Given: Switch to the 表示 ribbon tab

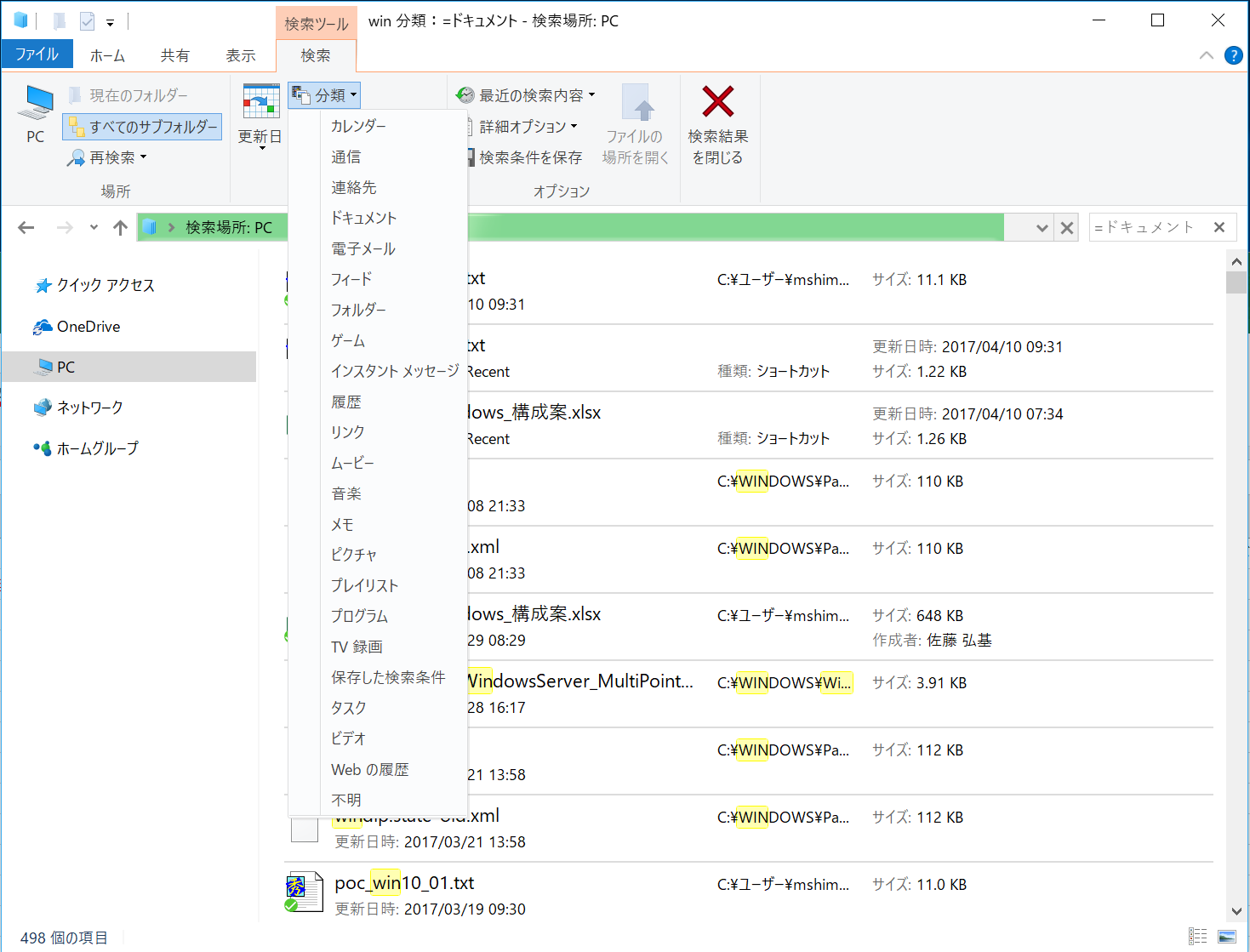Looking at the screenshot, I should 241,55.
